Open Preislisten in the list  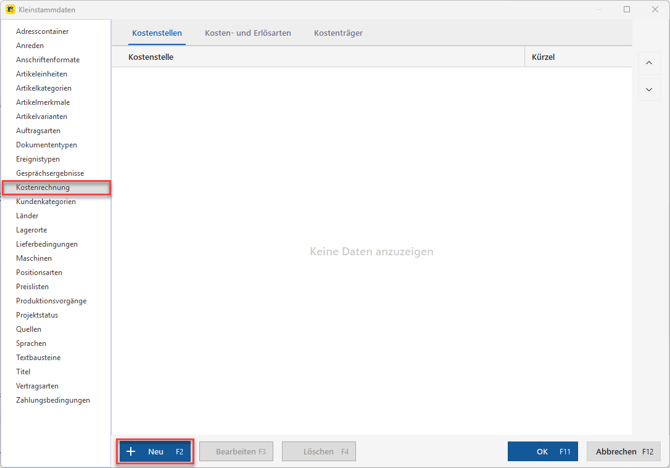click(x=32, y=286)
